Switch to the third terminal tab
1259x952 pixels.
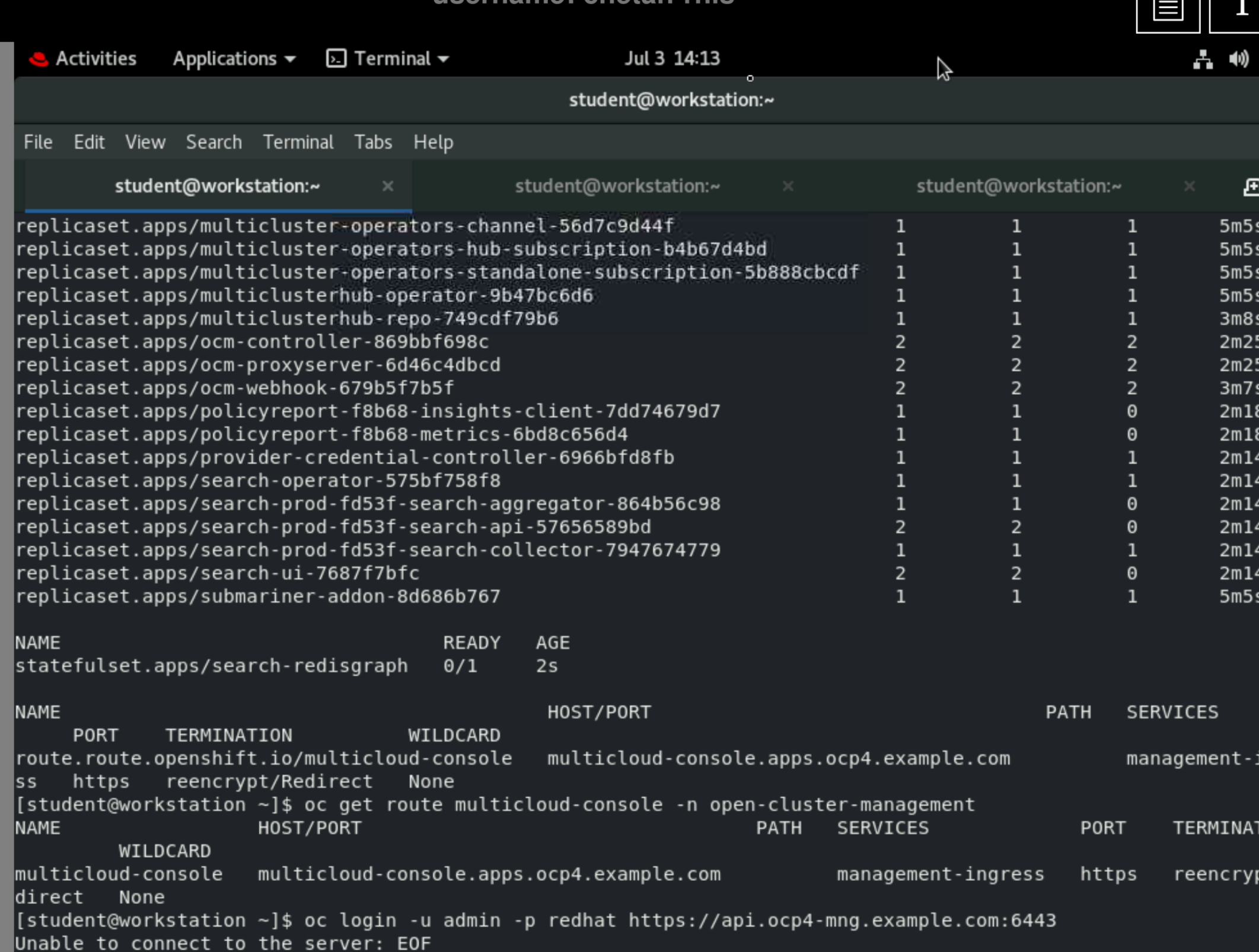1018,186
